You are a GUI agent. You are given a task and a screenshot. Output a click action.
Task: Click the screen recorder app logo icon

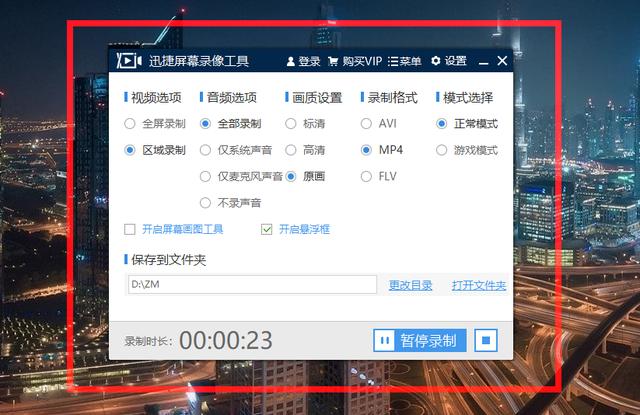(129, 61)
